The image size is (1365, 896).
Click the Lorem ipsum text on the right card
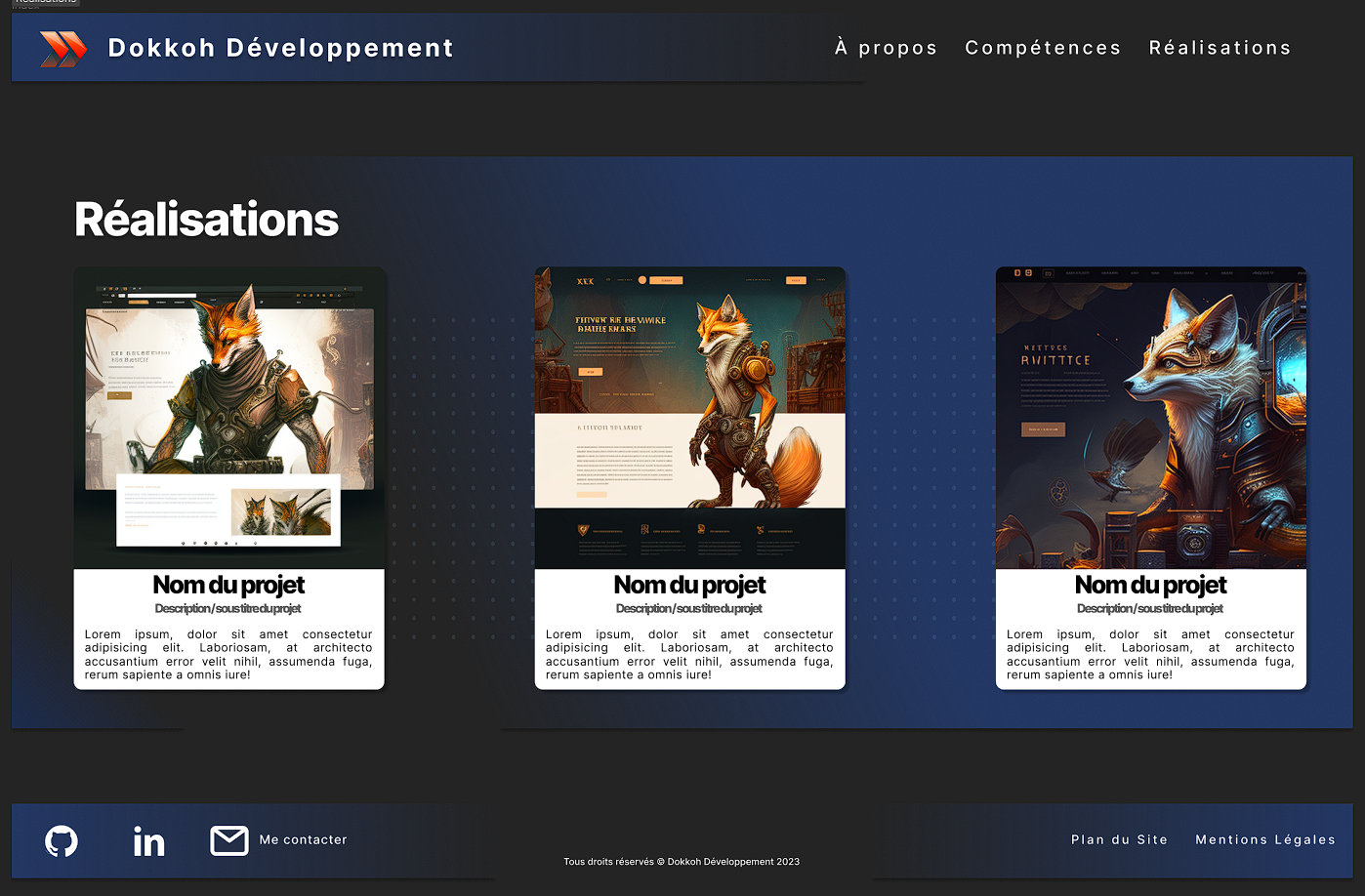[x=1150, y=654]
